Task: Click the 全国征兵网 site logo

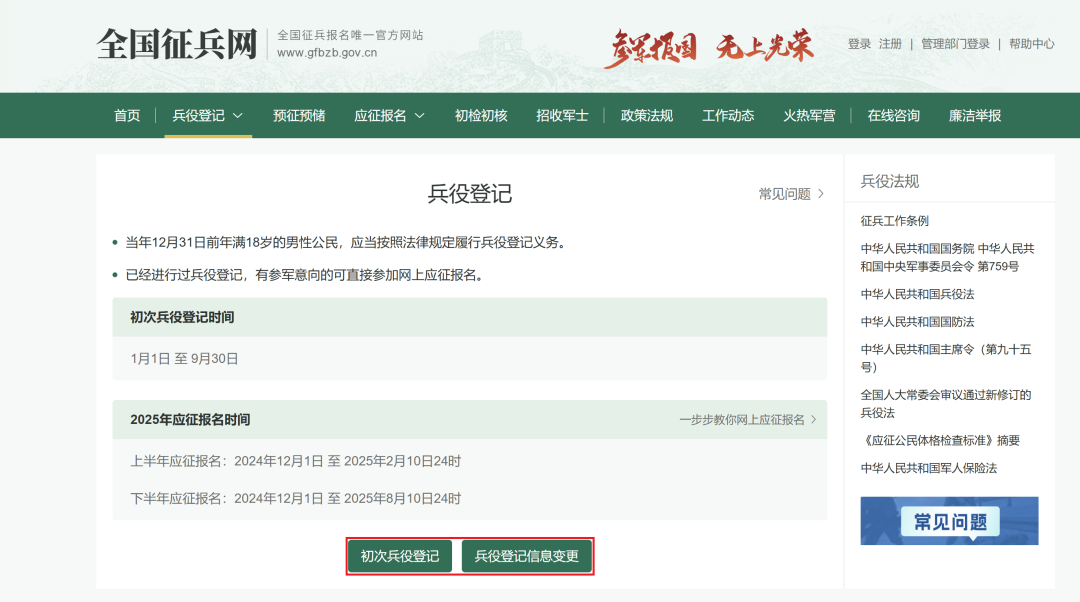Action: click(x=177, y=44)
